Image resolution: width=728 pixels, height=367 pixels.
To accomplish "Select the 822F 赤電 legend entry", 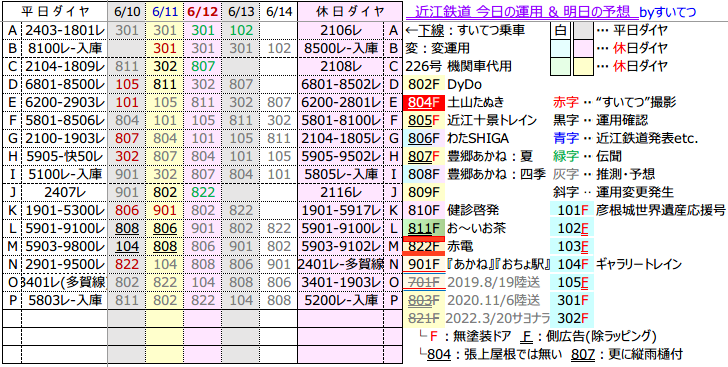I will coord(438,246).
